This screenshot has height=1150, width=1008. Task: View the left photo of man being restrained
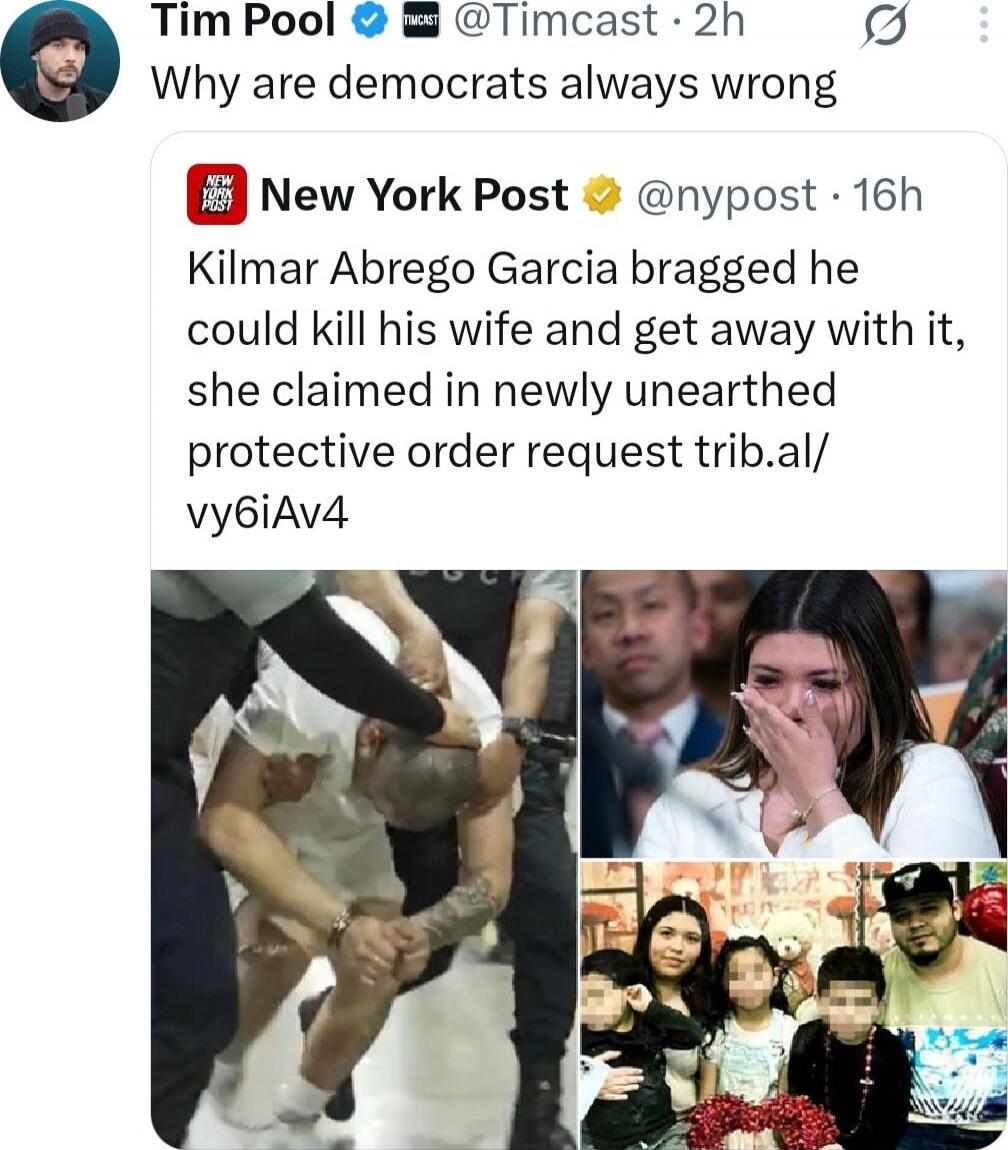coord(364,860)
